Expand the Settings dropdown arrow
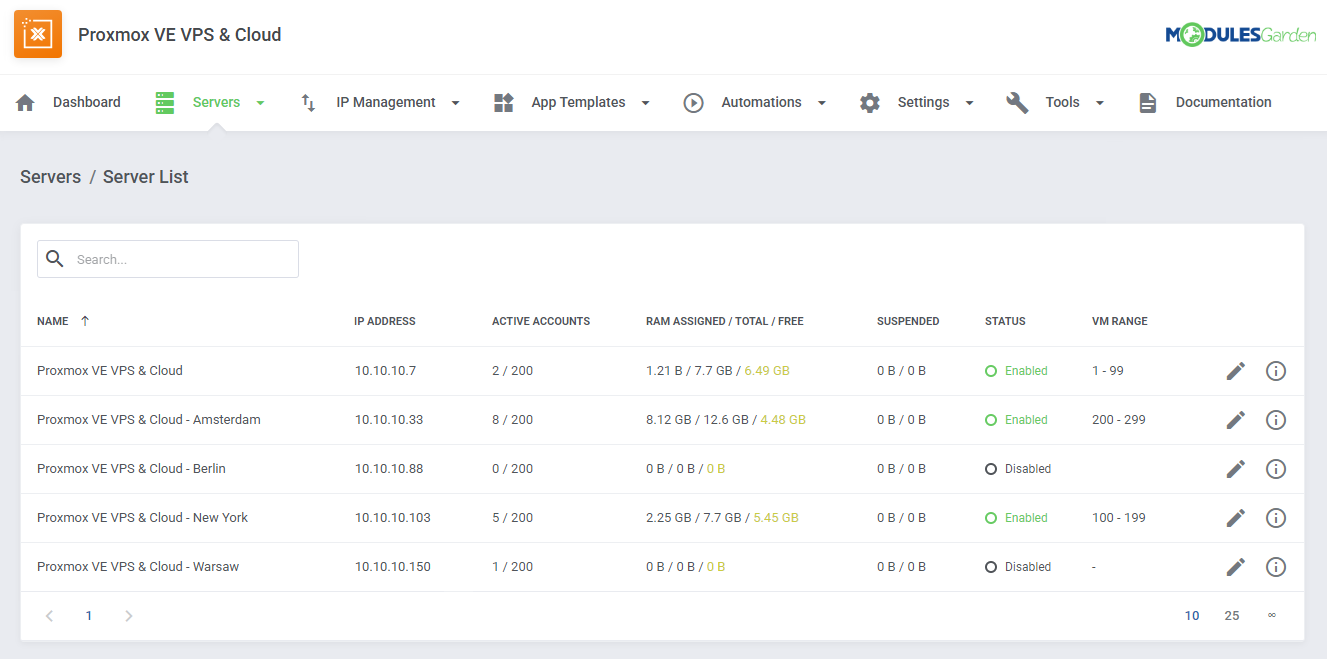The width and height of the screenshot is (1327, 659). [x=969, y=103]
